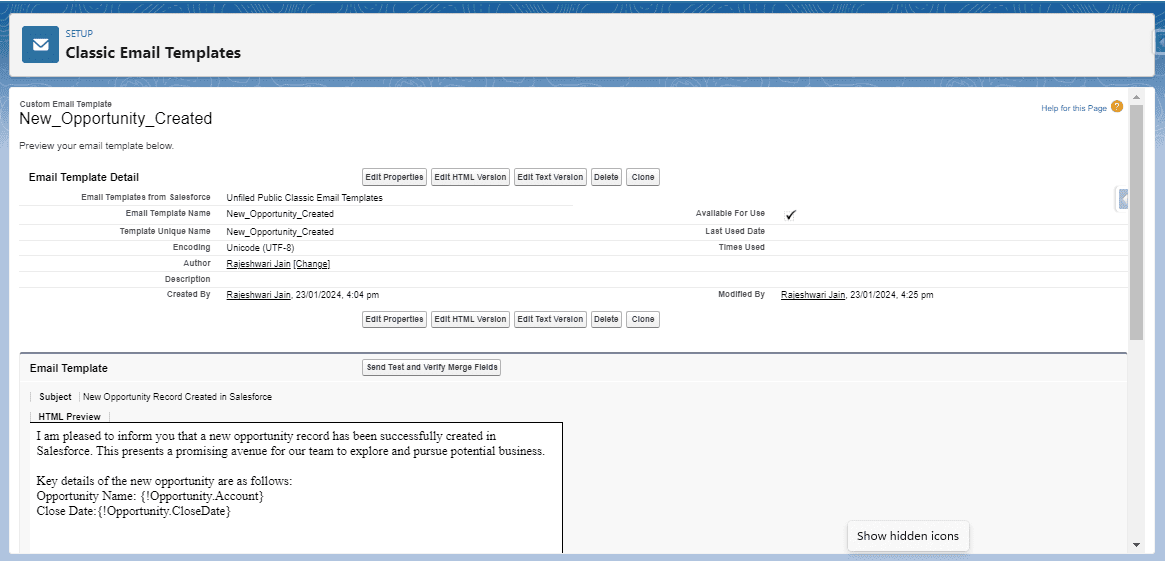Open Help for this Page link
The height and width of the screenshot is (561, 1165).
tap(1073, 108)
